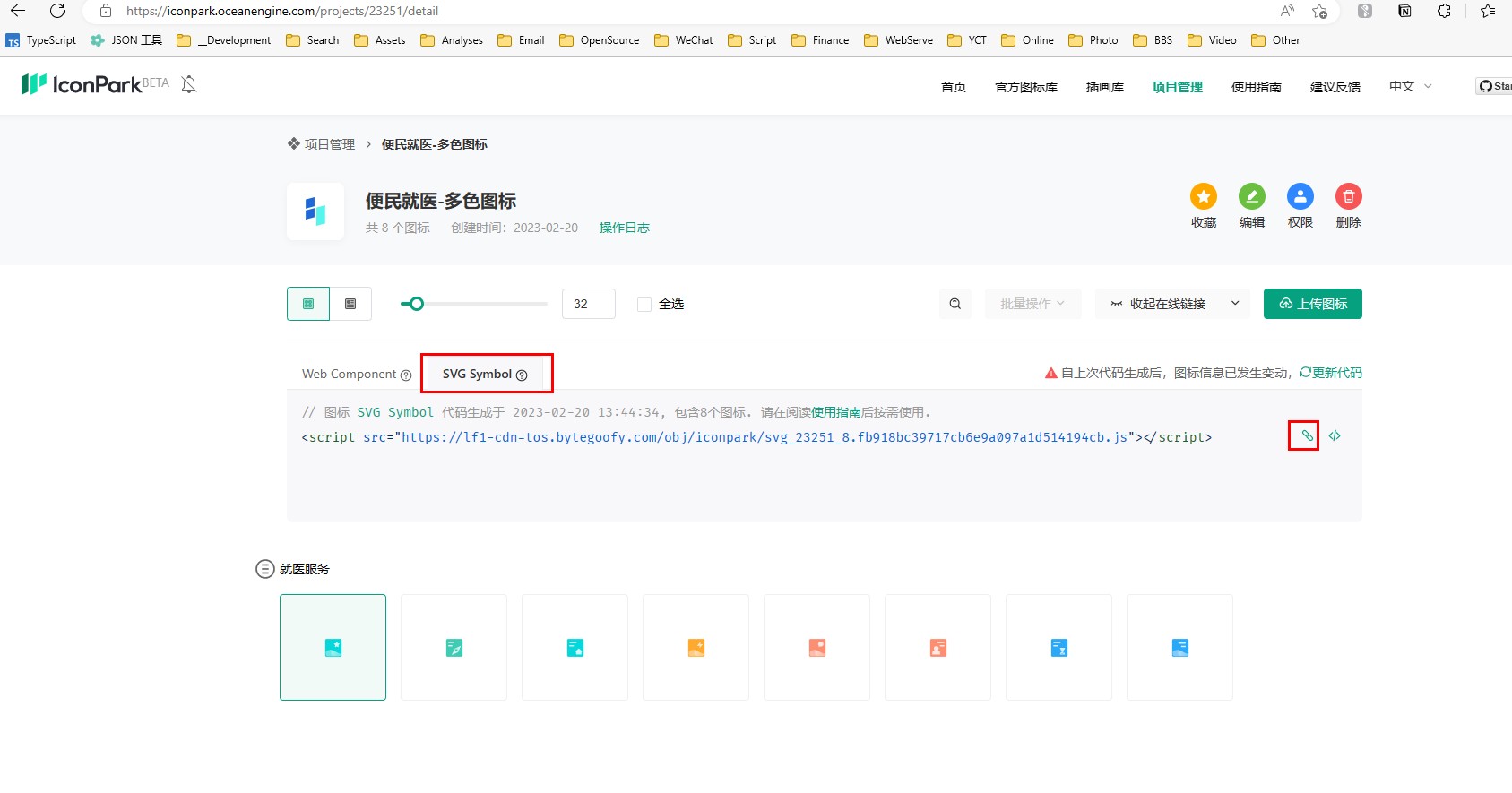Click the 删除 trash icon
The height and width of the screenshot is (793, 1512).
click(x=1349, y=196)
